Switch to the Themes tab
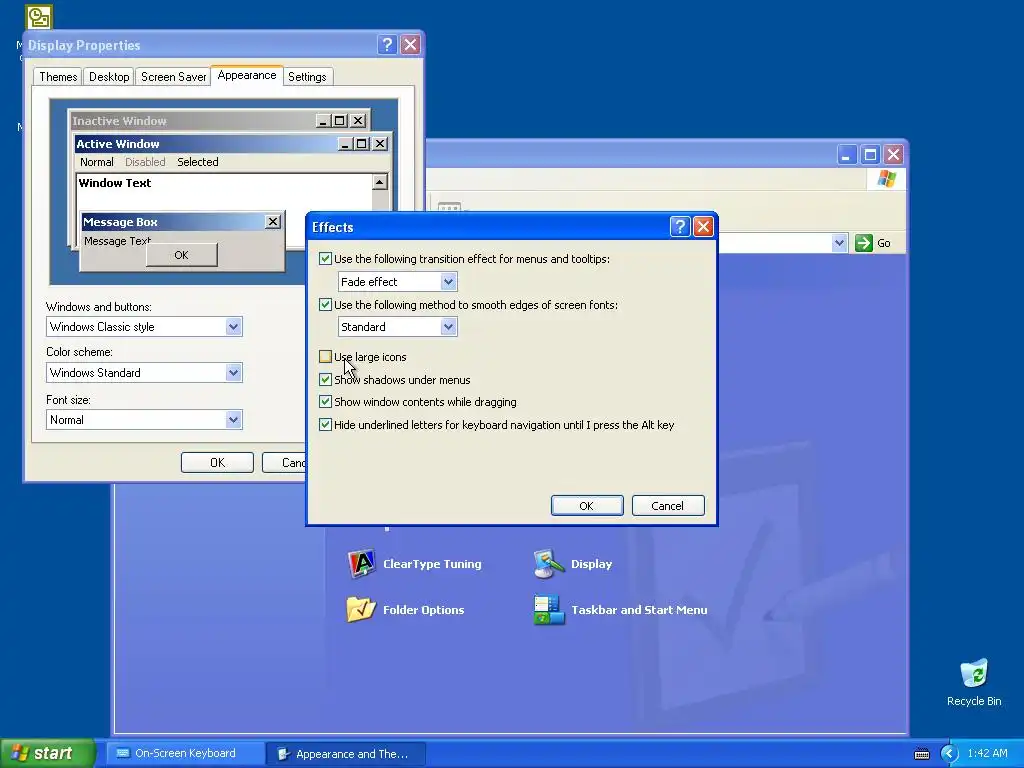The height and width of the screenshot is (768, 1024). (x=57, y=76)
